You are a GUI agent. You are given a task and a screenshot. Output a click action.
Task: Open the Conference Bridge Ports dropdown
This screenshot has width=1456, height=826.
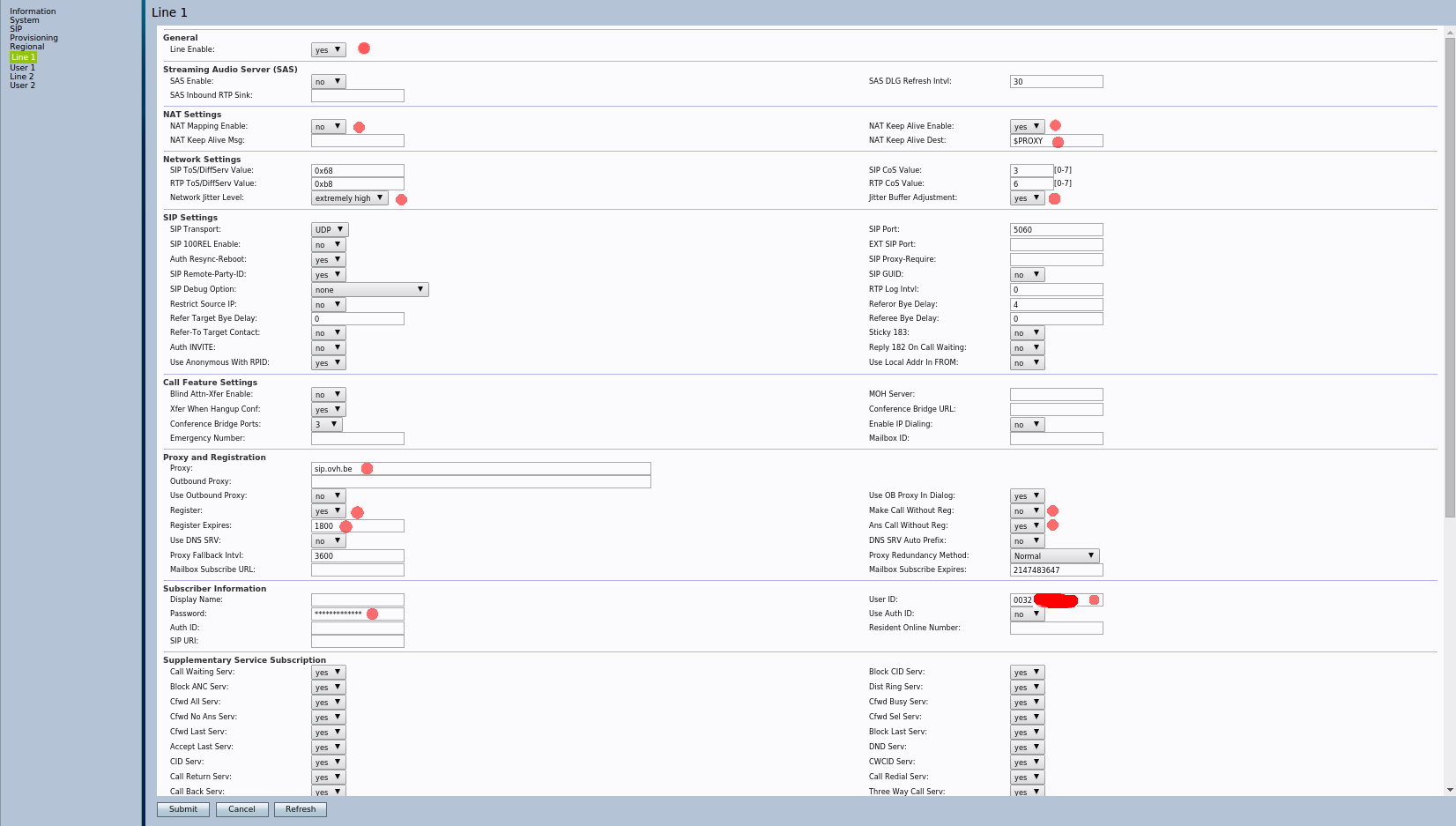tap(326, 425)
